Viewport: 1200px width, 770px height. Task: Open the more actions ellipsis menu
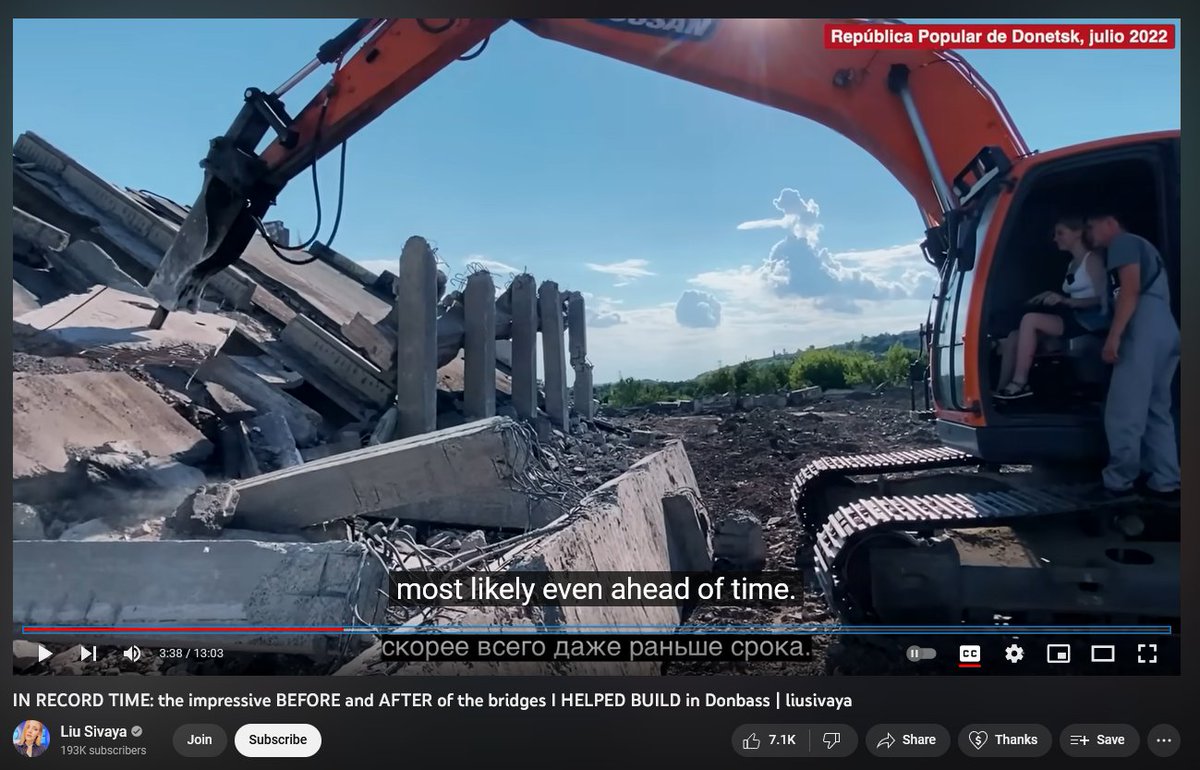click(1163, 740)
